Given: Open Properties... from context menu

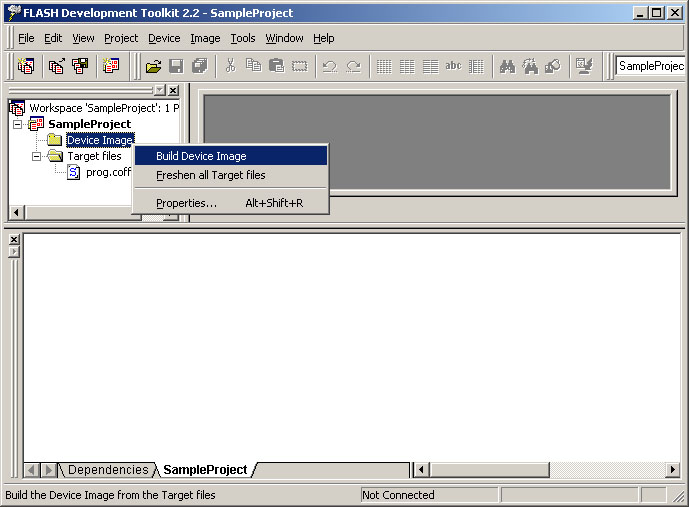Looking at the screenshot, I should pos(231,203).
